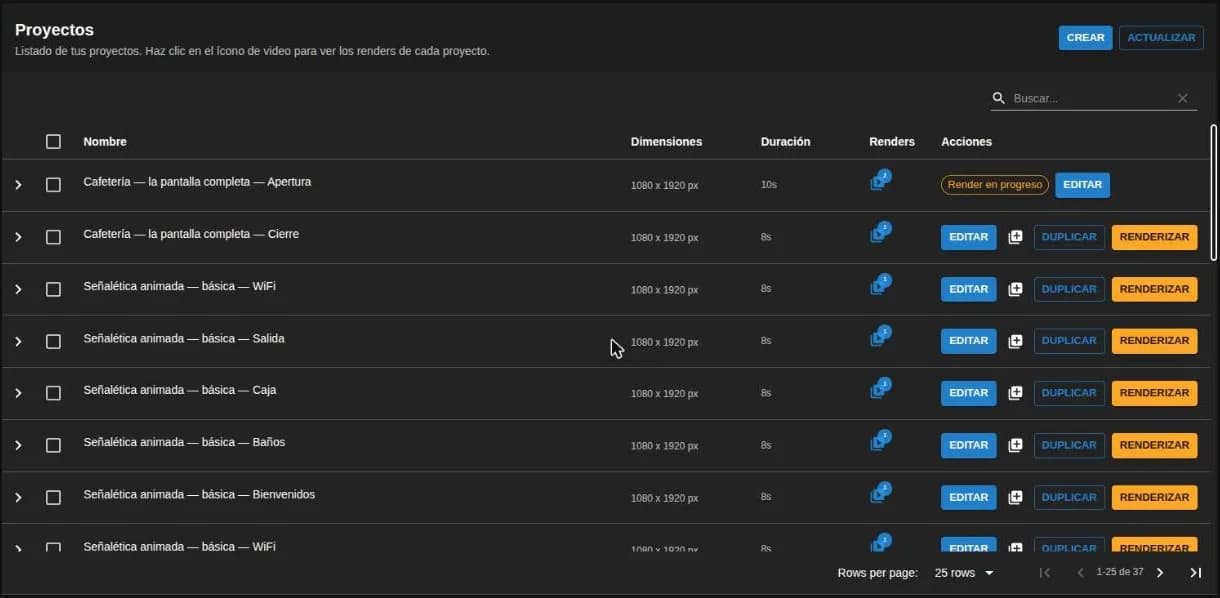Expand the Señalética Baños row
This screenshot has width=1220, height=598.
18,445
